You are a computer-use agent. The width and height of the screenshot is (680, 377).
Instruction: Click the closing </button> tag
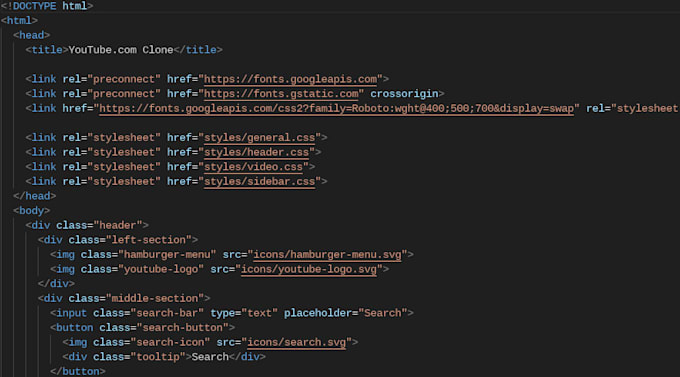(78, 371)
